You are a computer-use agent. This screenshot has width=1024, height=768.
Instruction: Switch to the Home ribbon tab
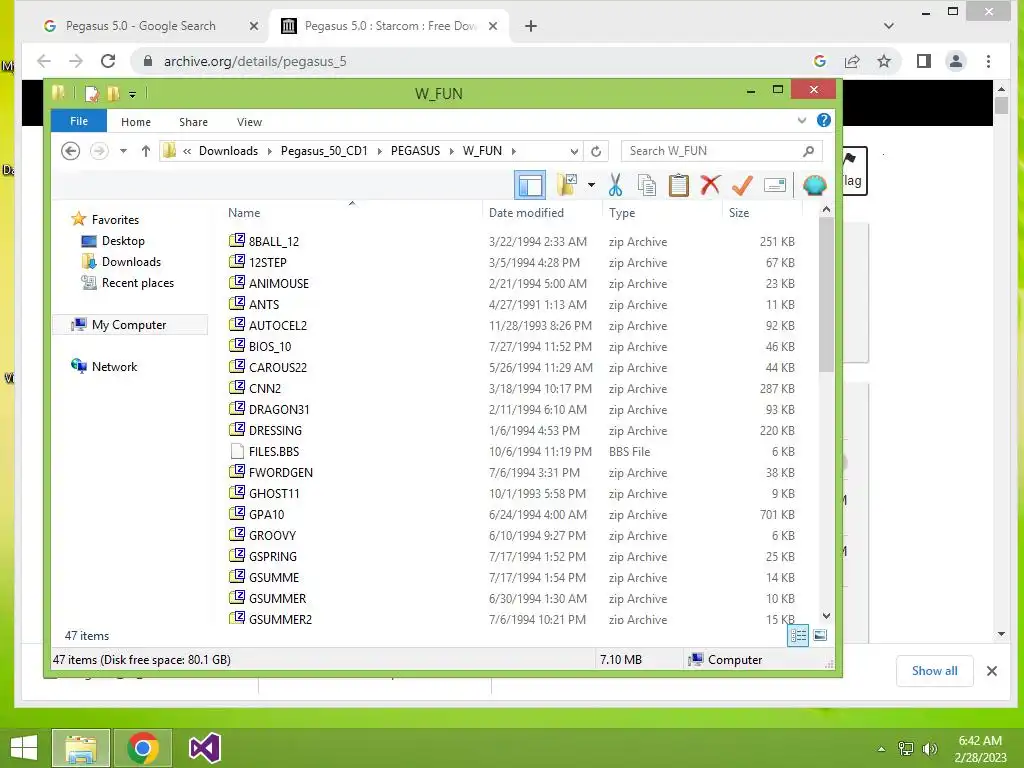pyautogui.click(x=136, y=122)
